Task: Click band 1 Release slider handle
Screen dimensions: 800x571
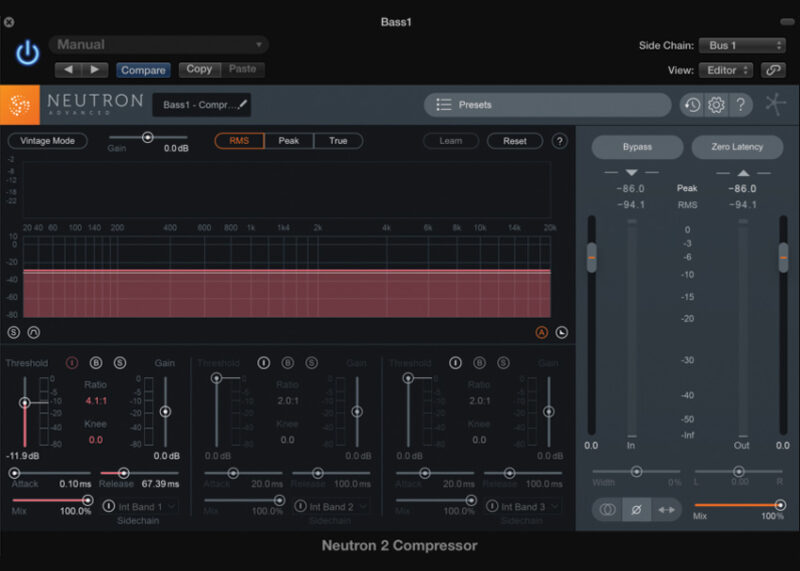Action: pos(123,473)
